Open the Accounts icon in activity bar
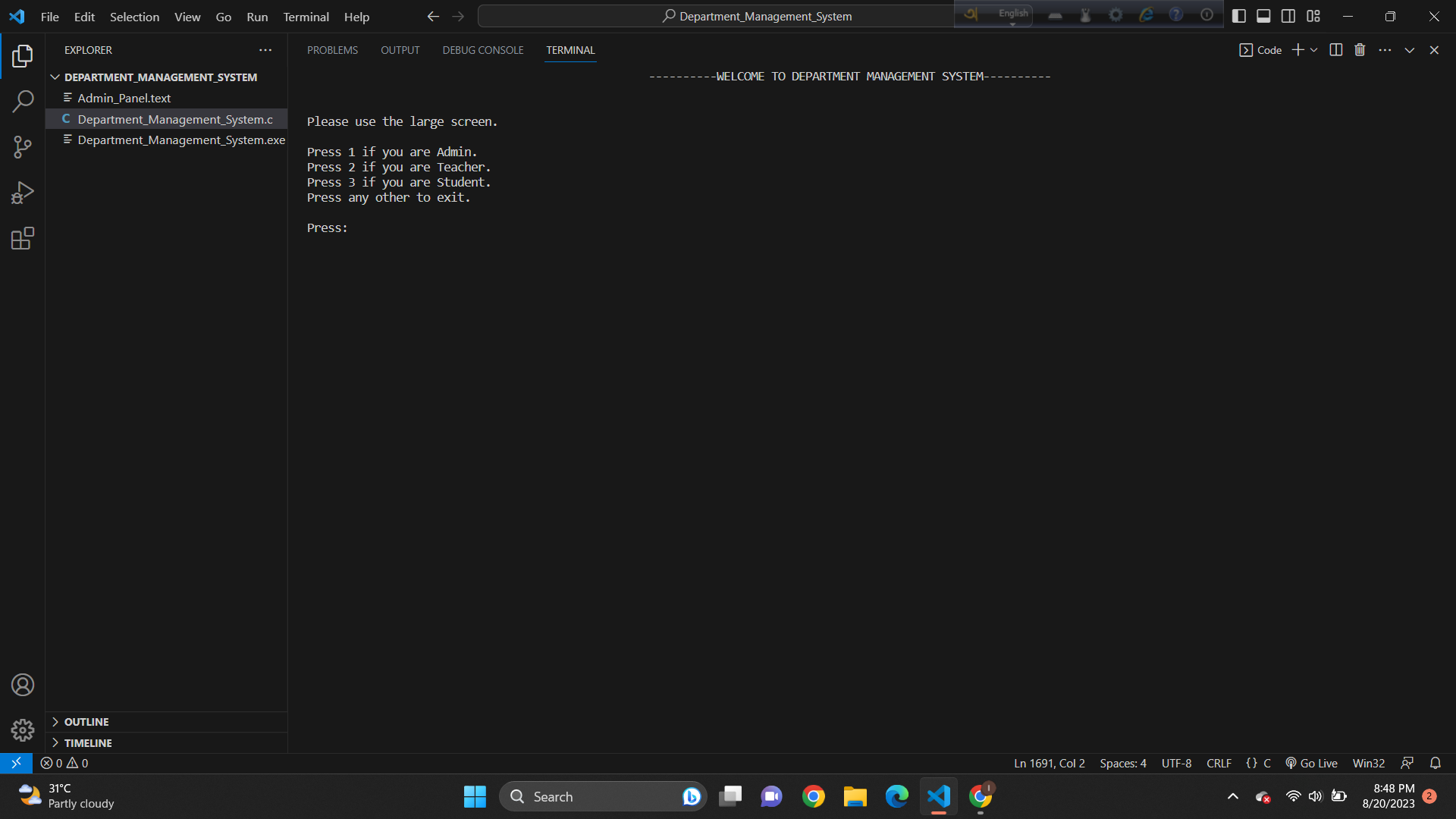1456x819 pixels. [x=22, y=684]
